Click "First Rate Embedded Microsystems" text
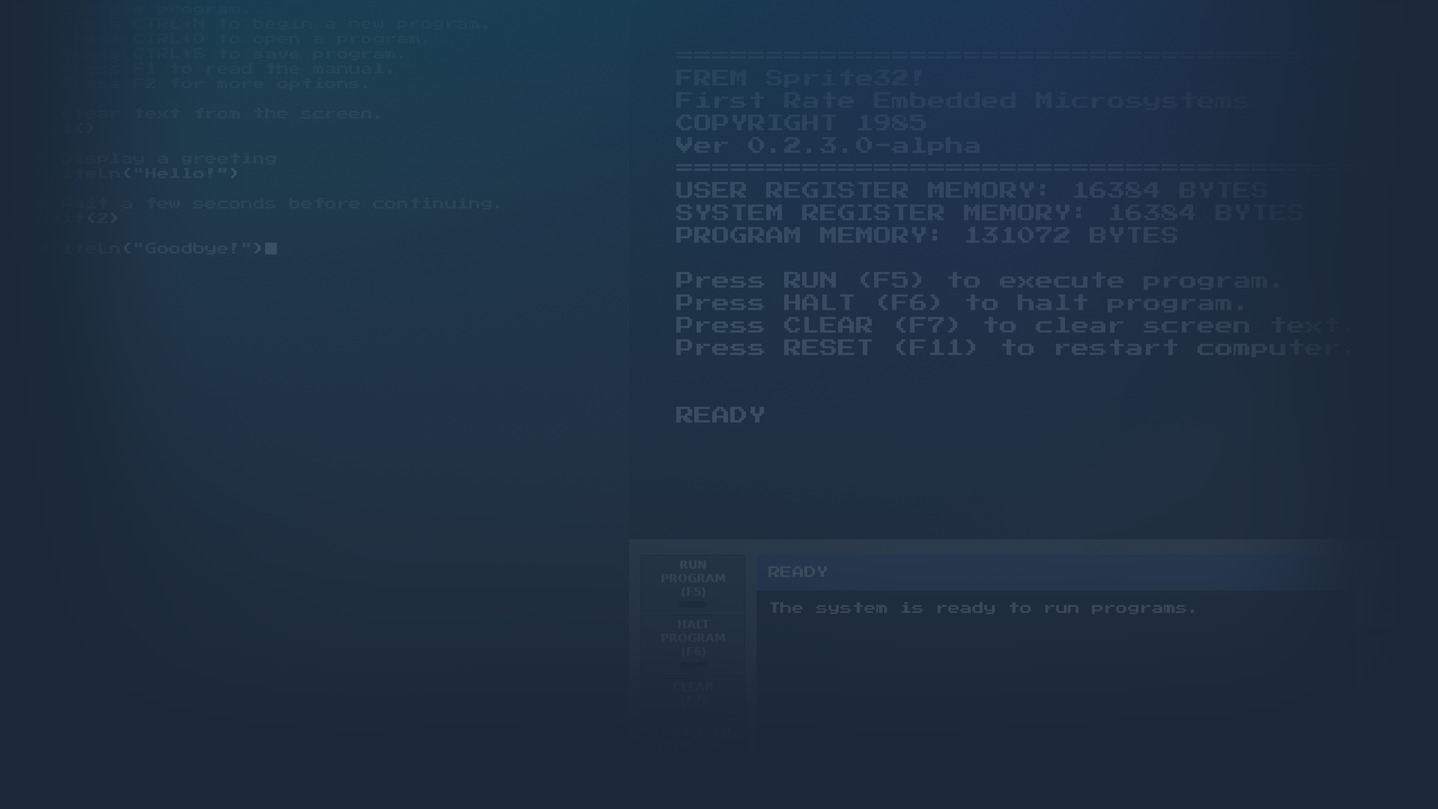This screenshot has width=1438, height=809. pyautogui.click(x=962, y=101)
